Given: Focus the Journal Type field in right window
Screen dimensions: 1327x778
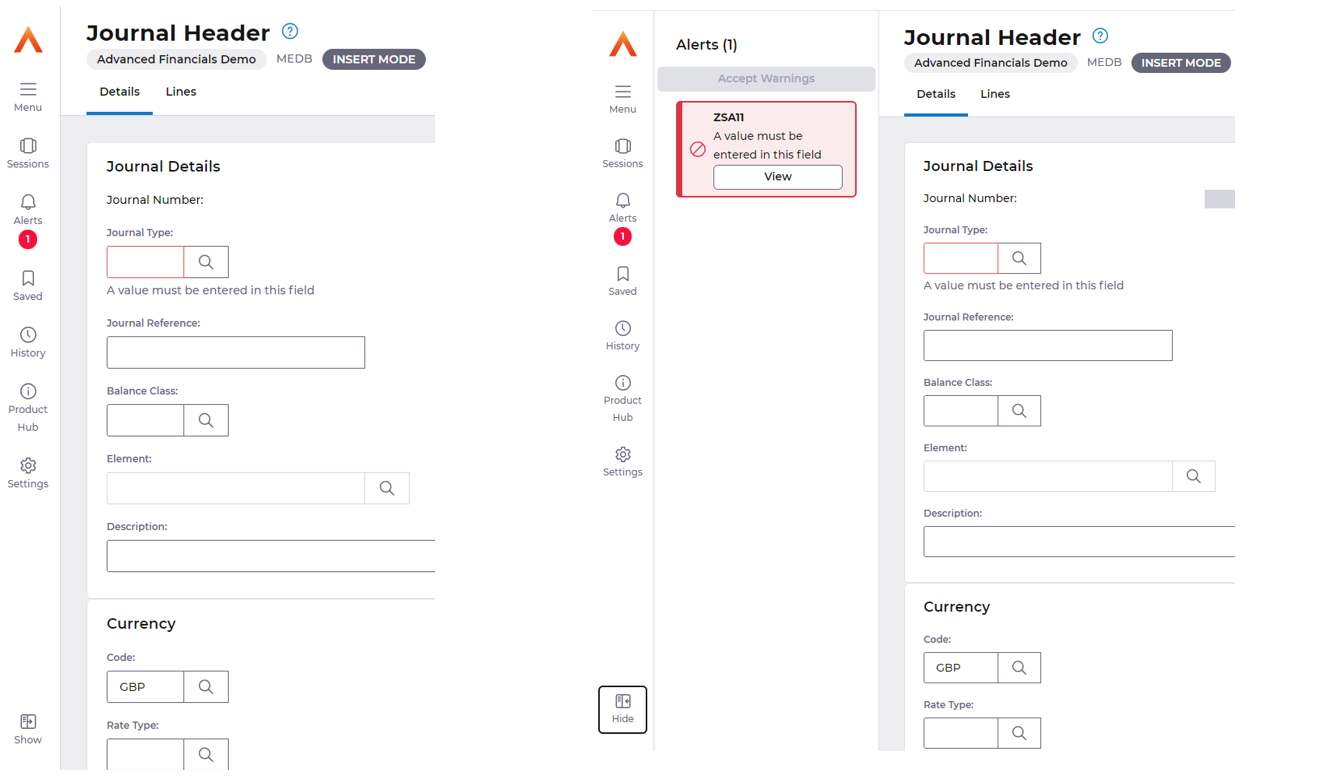Looking at the screenshot, I should (x=961, y=258).
